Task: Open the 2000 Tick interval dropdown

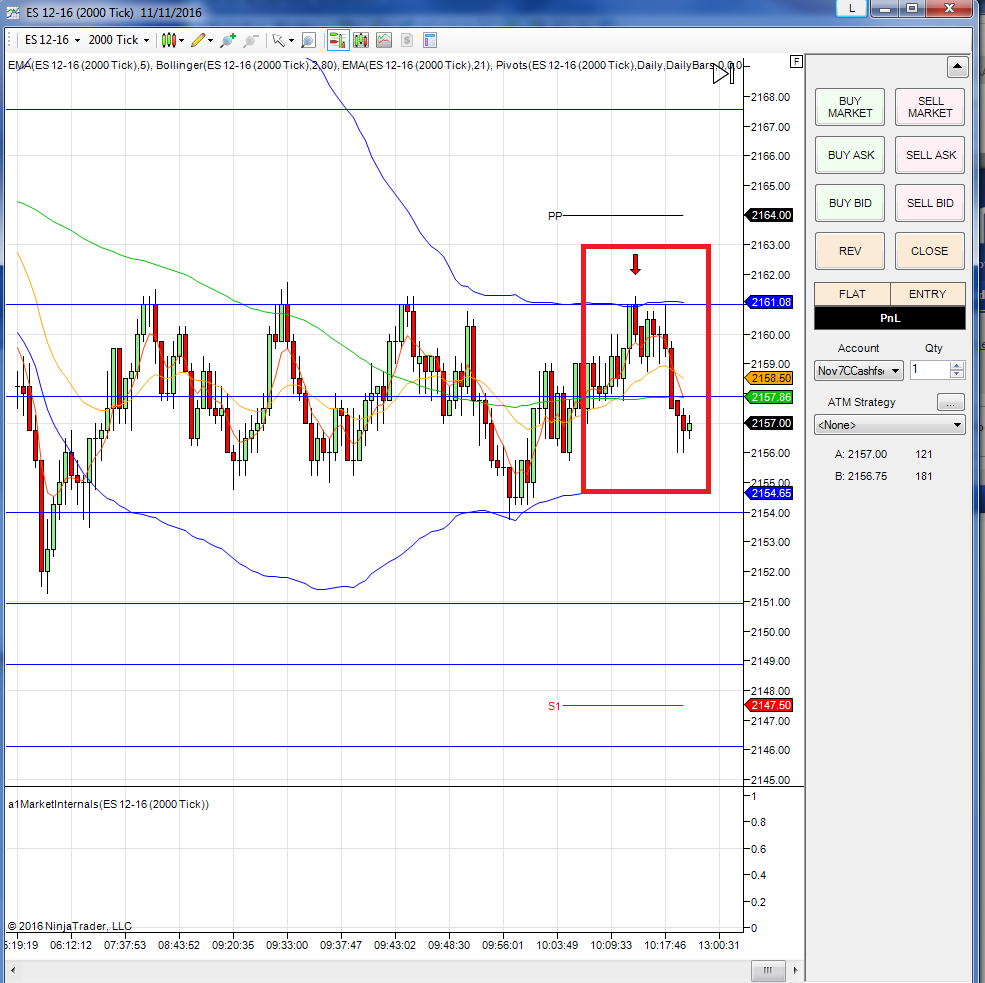Action: coord(119,40)
